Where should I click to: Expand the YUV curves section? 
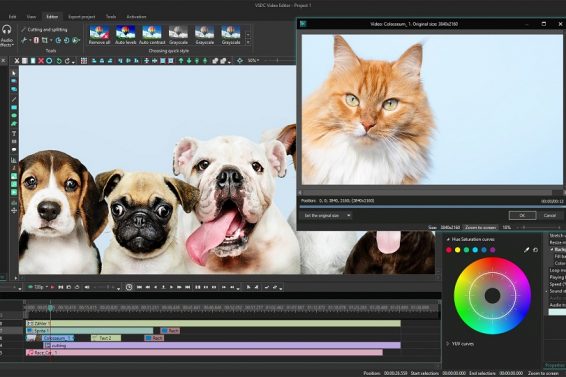[448, 344]
